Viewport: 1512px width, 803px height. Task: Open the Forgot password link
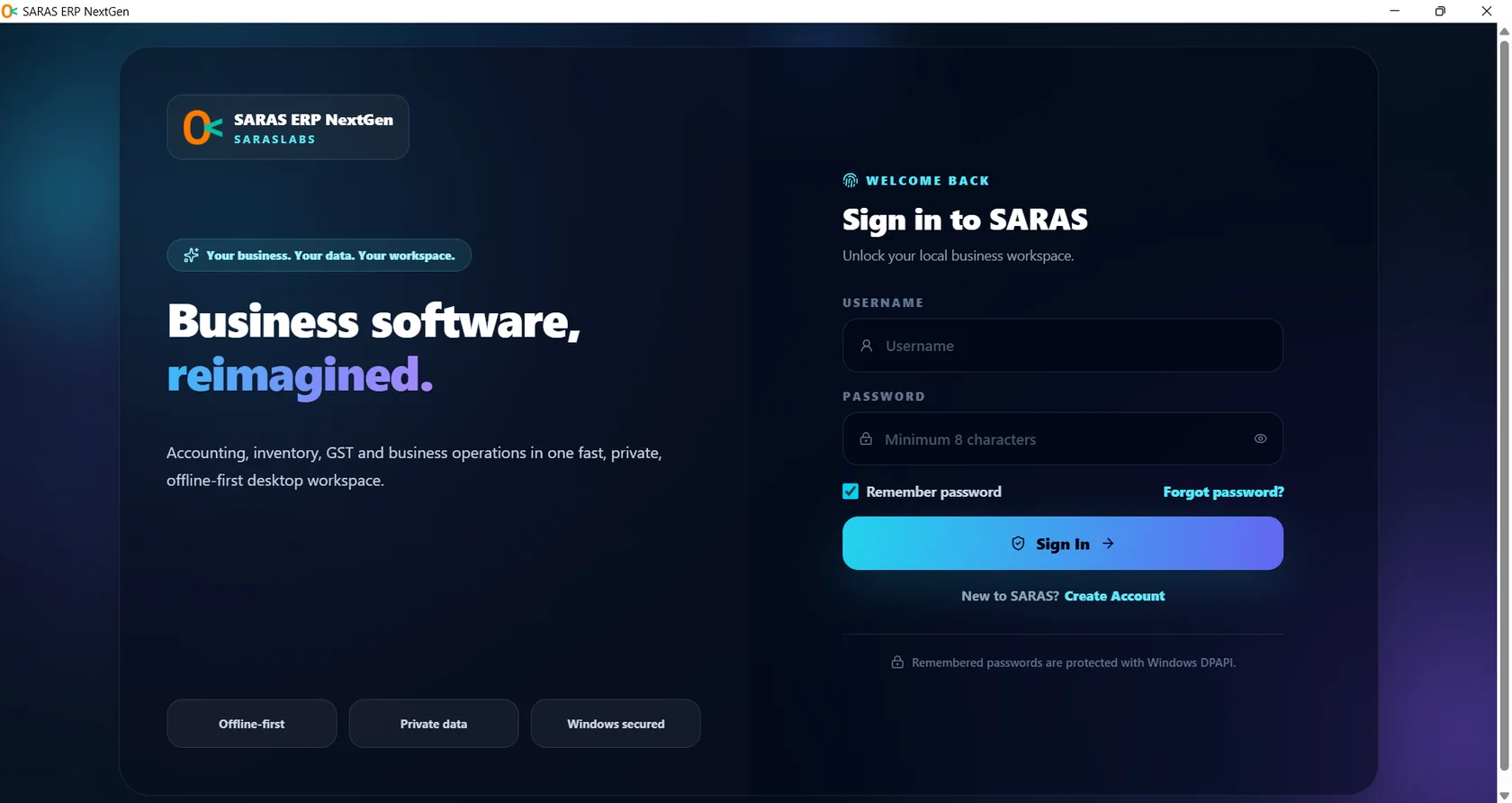(x=1223, y=492)
